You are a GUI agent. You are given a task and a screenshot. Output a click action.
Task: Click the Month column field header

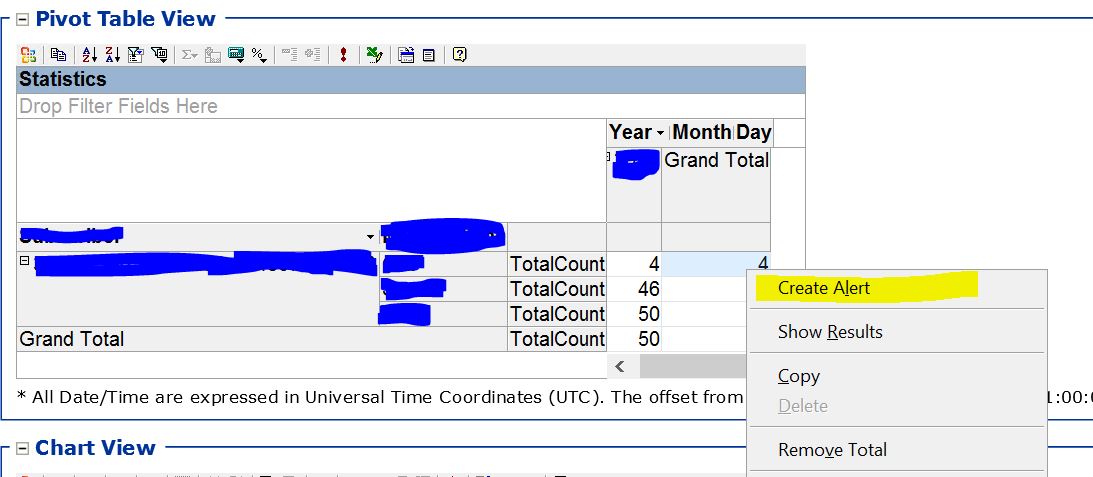[701, 132]
